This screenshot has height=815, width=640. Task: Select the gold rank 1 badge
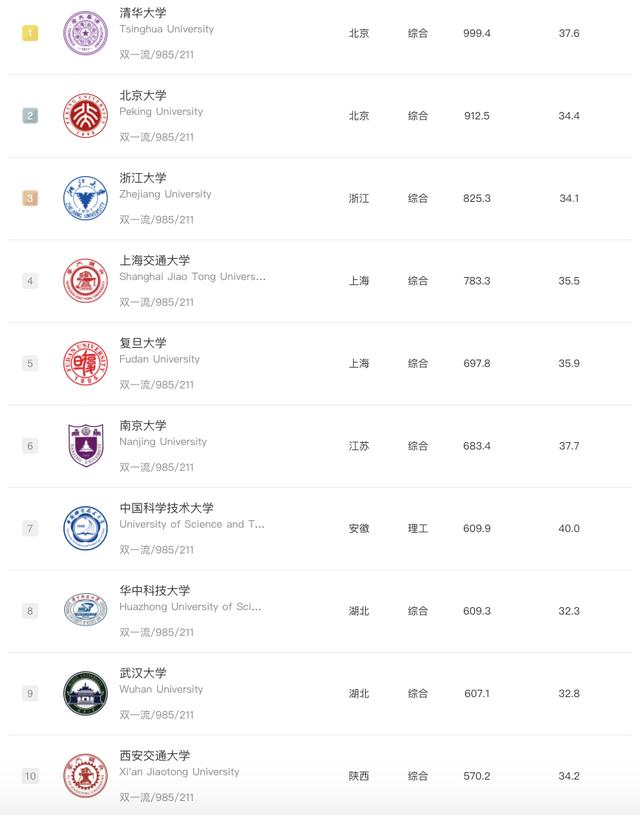[x=30, y=33]
